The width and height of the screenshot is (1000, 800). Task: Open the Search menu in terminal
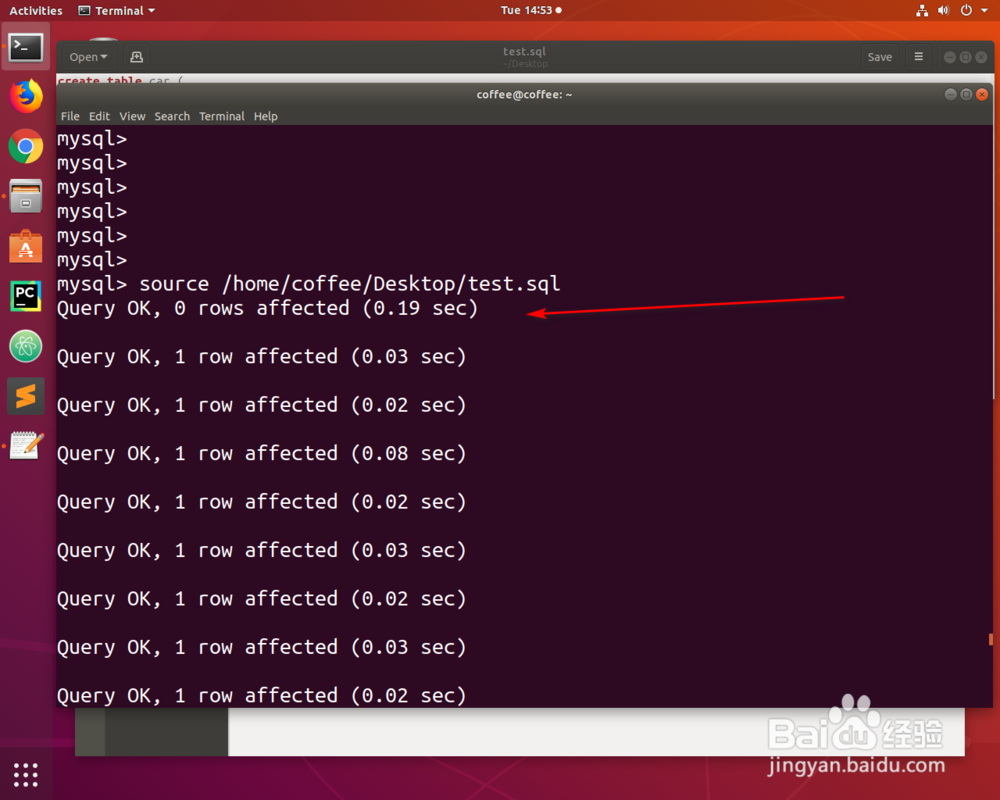tap(172, 116)
